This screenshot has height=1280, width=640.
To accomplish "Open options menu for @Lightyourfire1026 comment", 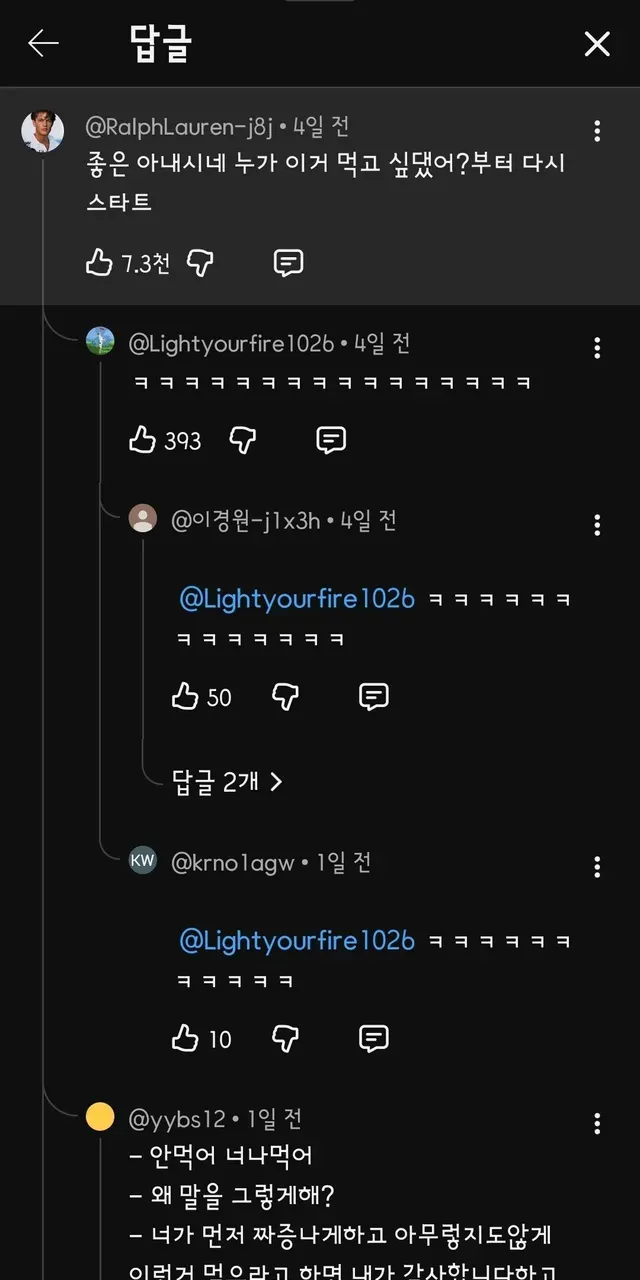I will [597, 348].
